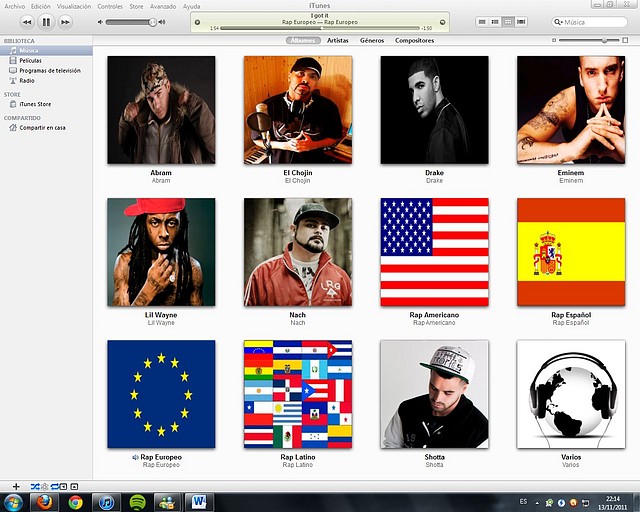640x512 pixels.
Task: Click the small artwork size icon
Action: [554, 40]
